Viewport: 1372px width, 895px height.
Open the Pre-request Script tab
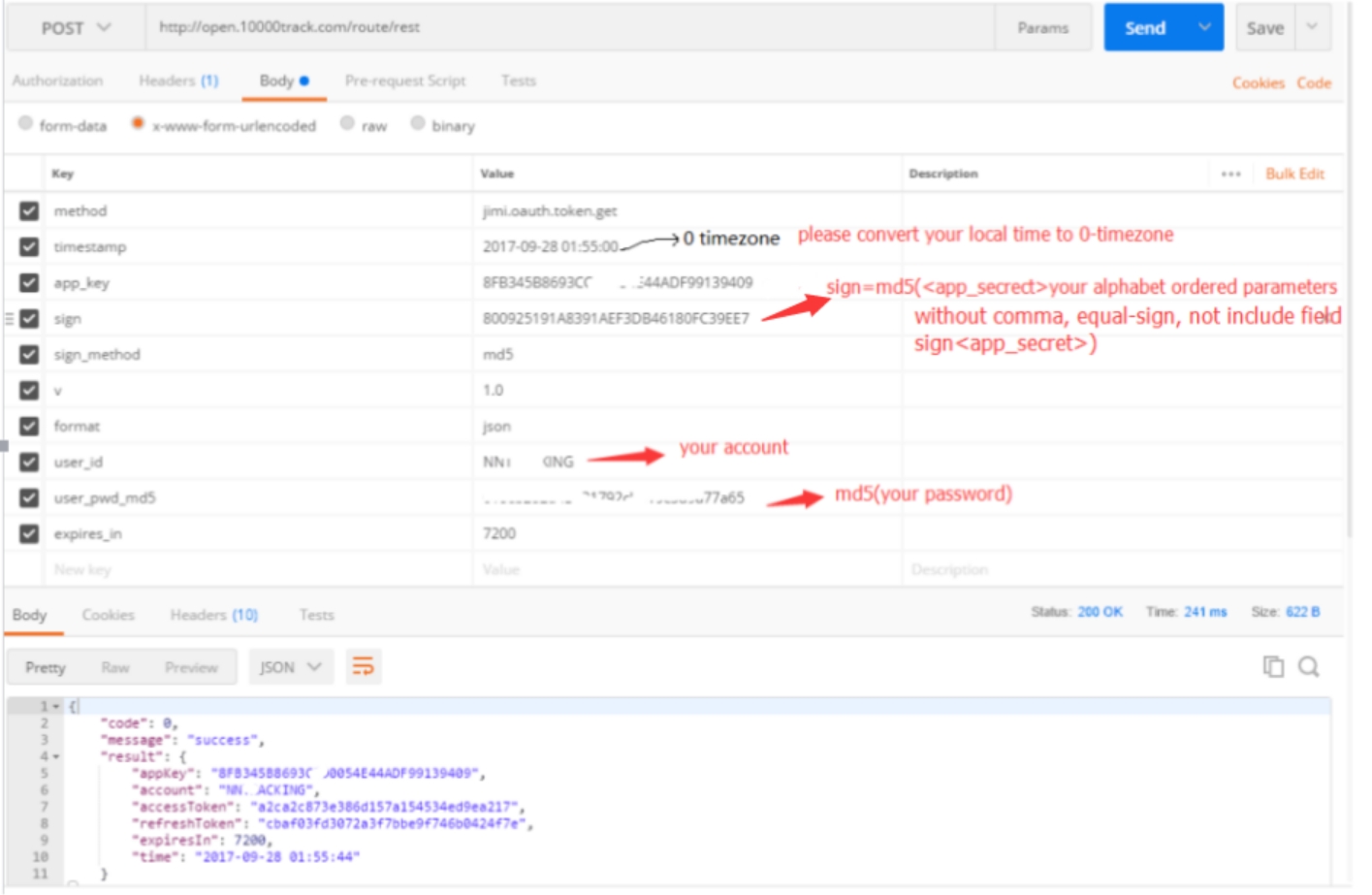[x=405, y=80]
